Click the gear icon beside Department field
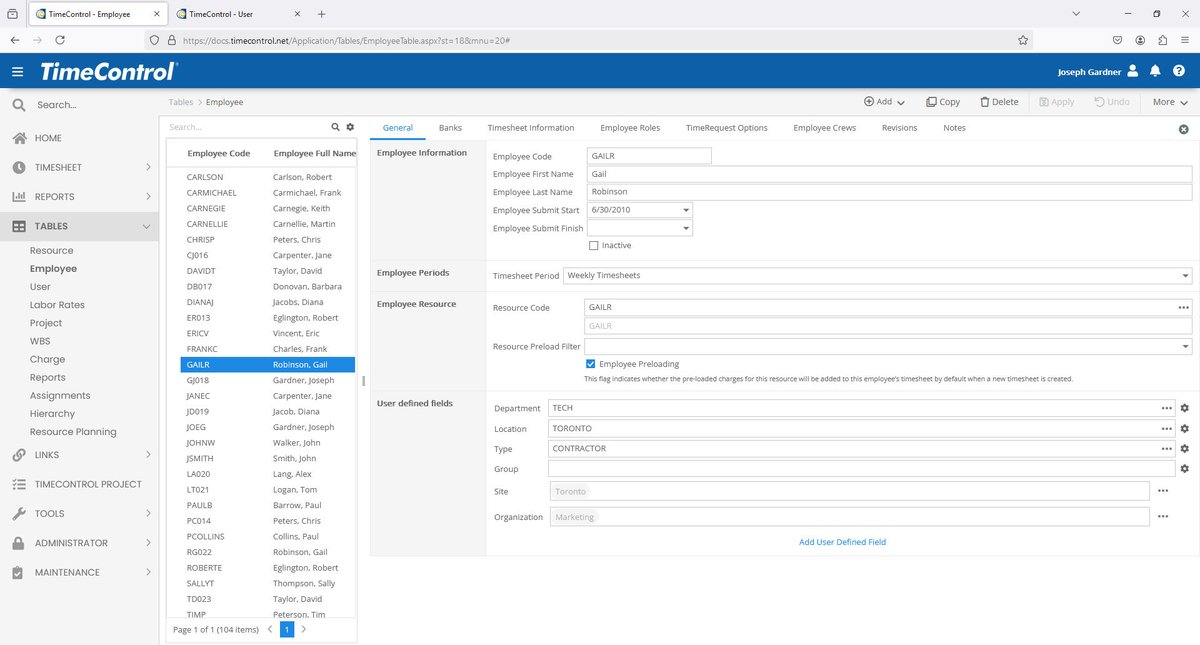This screenshot has width=1200, height=645. click(x=1184, y=408)
